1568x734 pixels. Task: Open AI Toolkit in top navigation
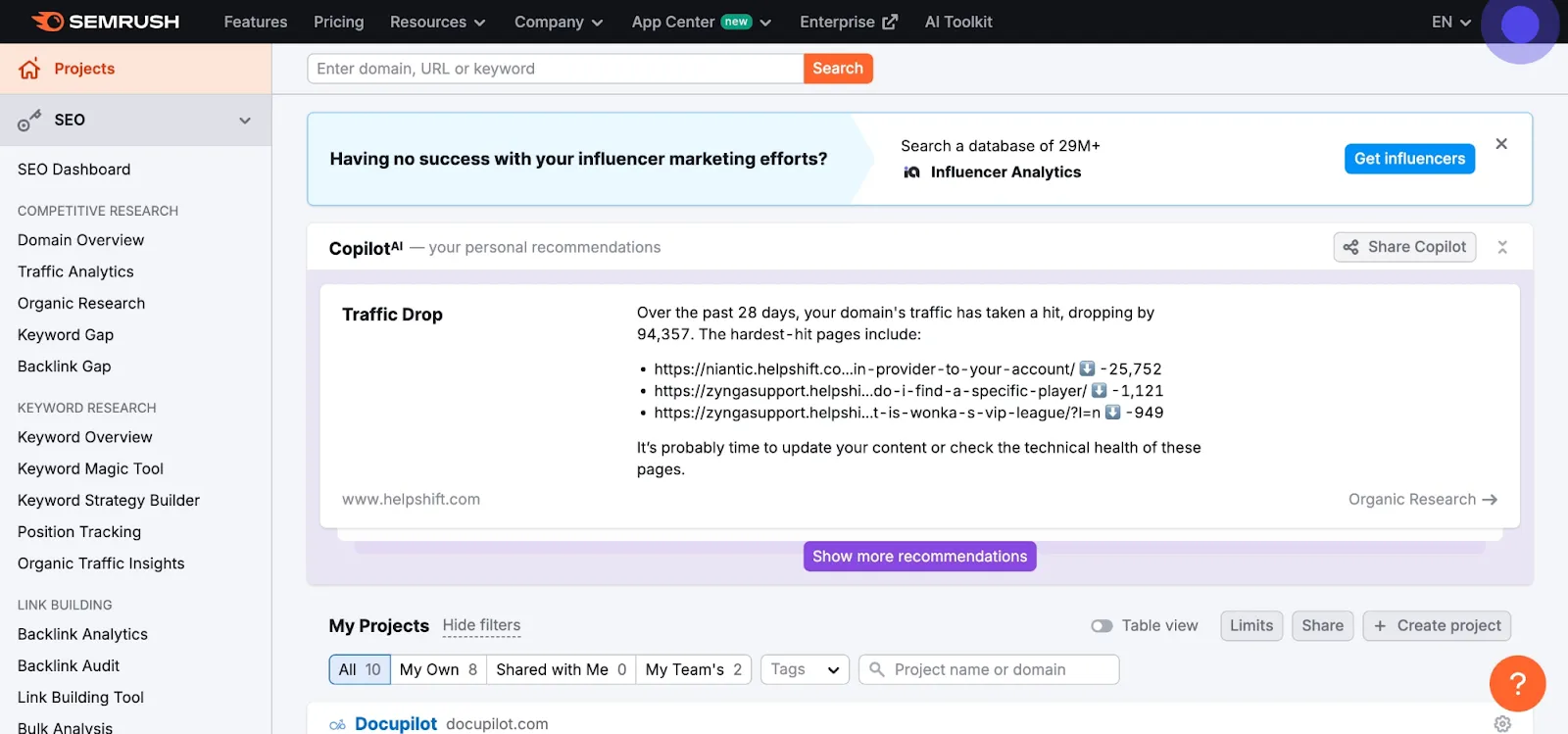point(958,22)
